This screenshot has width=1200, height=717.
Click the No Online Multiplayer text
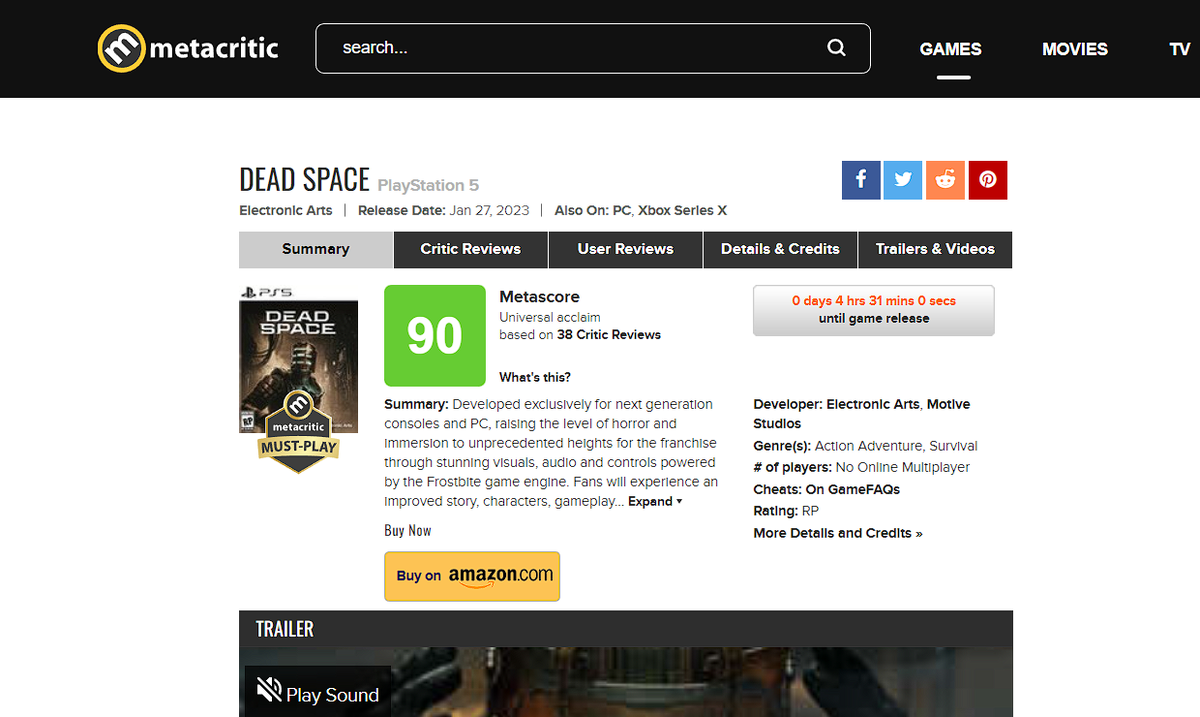point(903,467)
